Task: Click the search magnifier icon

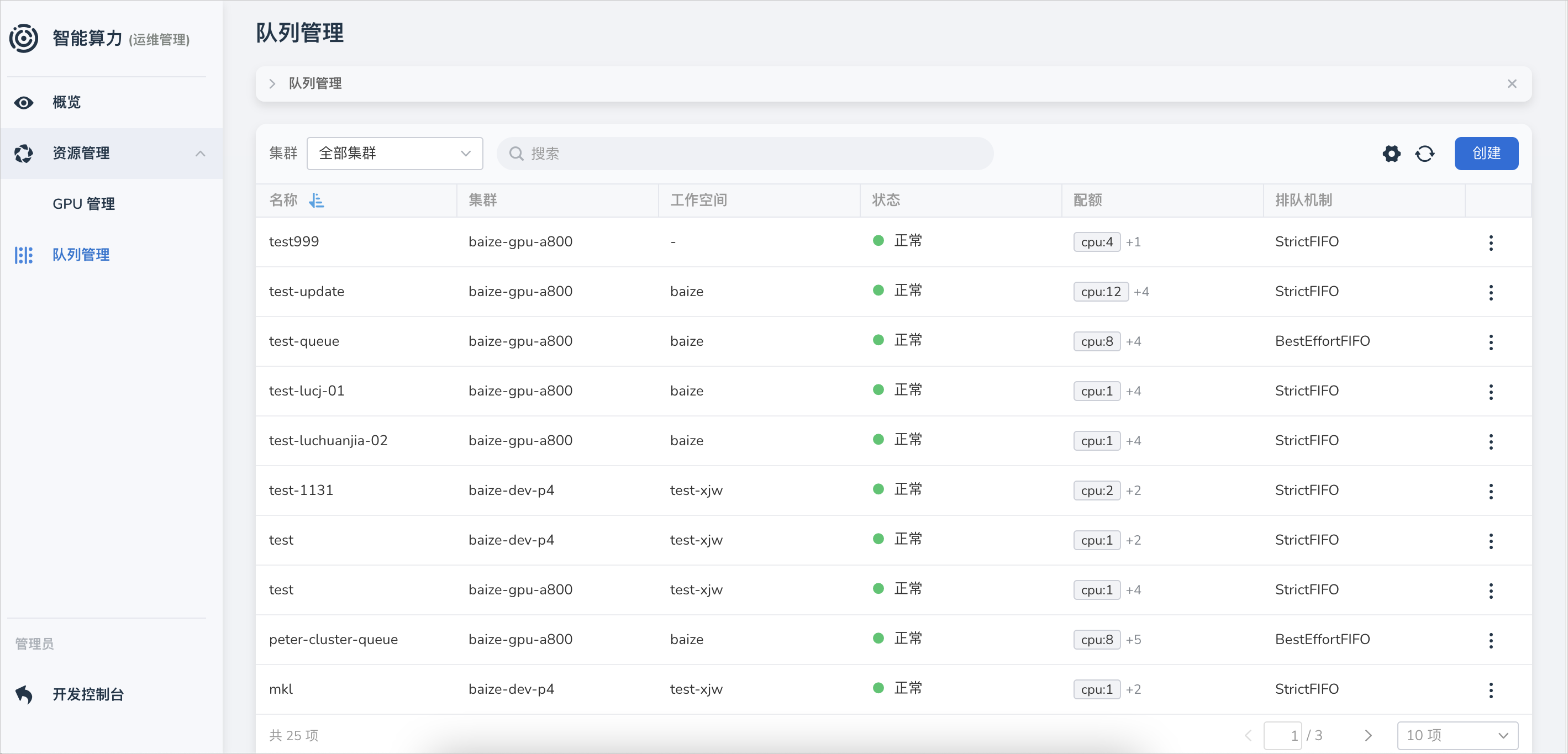Action: [x=516, y=154]
